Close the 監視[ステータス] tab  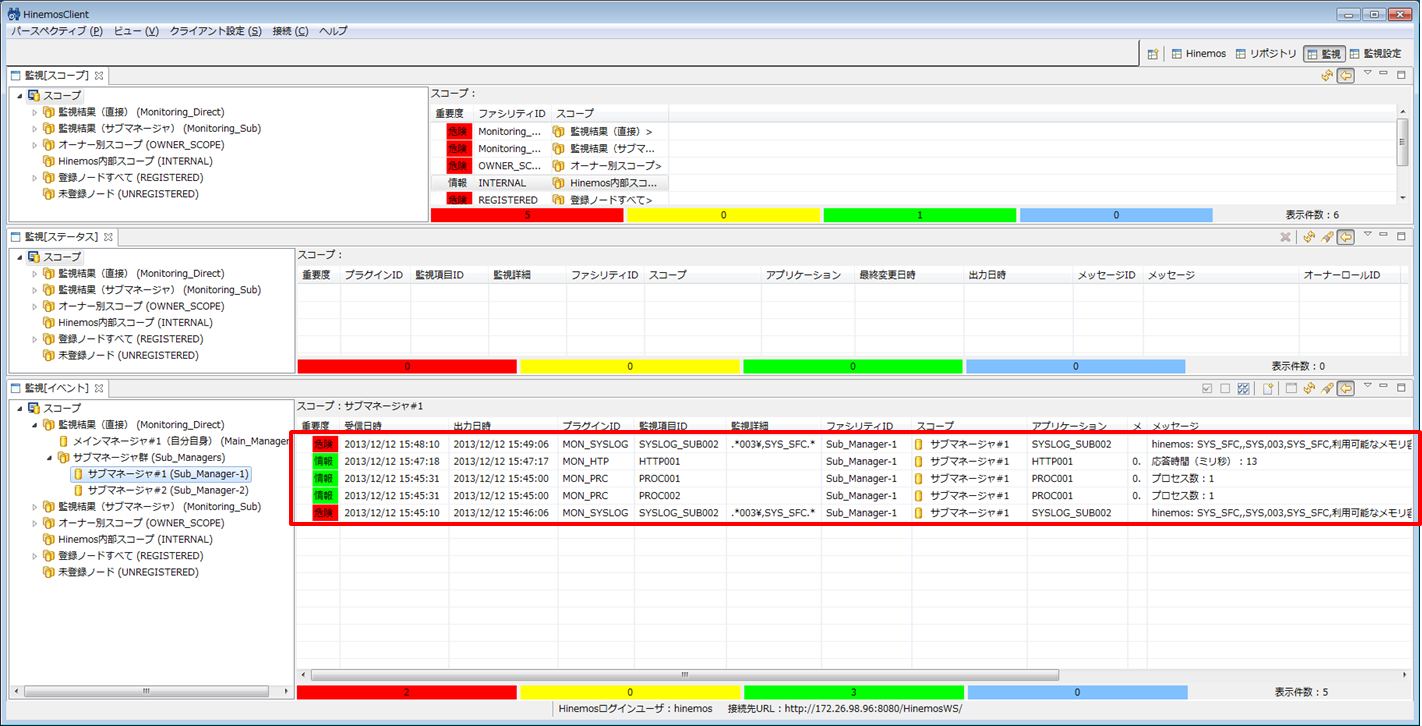pos(110,237)
